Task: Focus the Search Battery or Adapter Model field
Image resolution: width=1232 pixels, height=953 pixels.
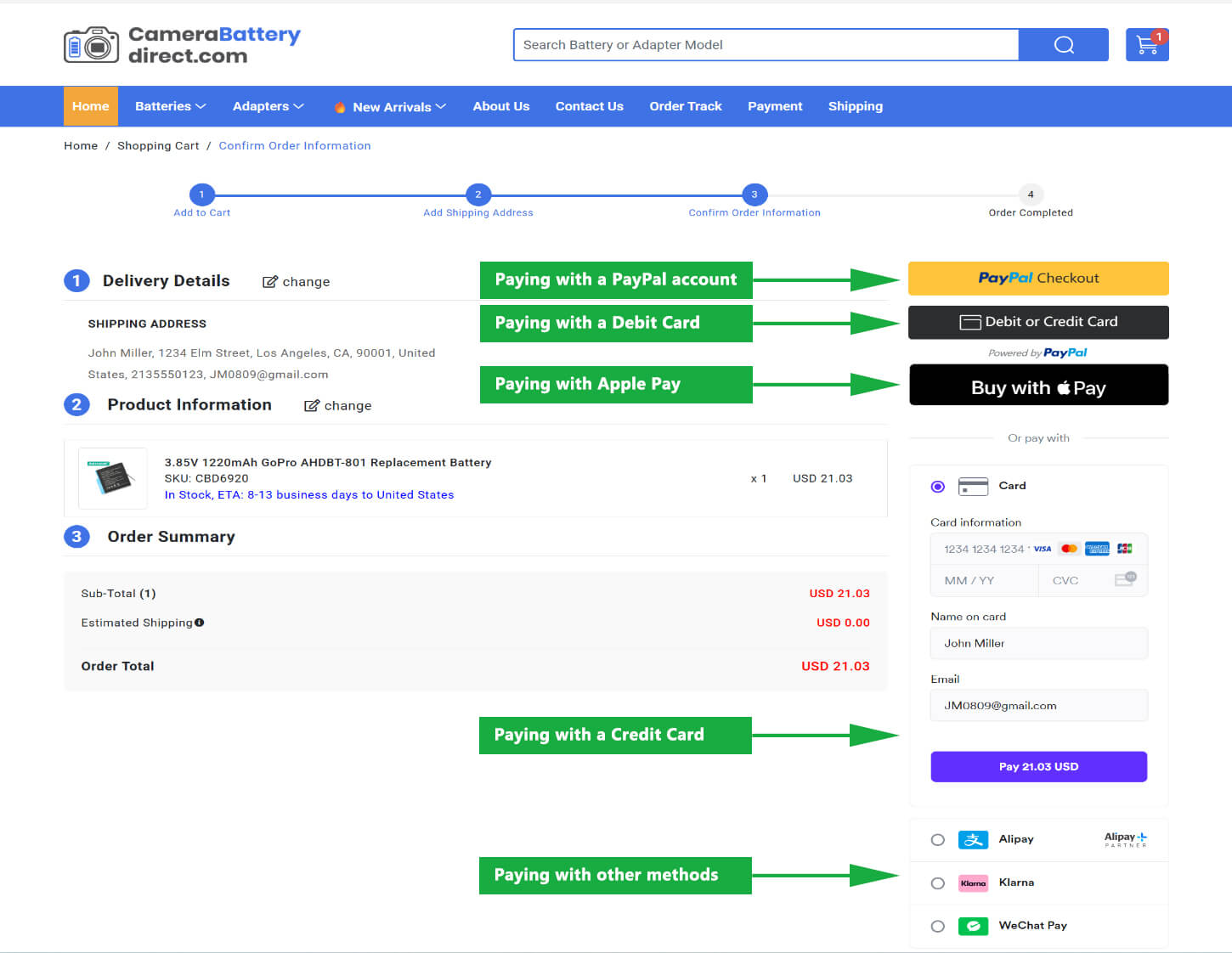Action: click(x=766, y=45)
